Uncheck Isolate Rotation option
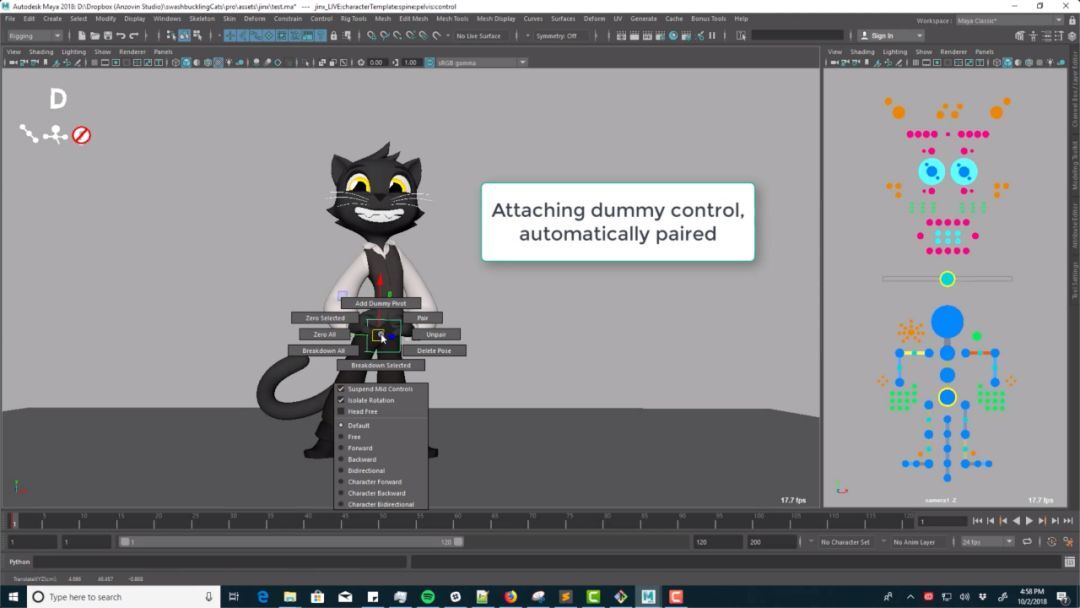Image resolution: width=1080 pixels, height=608 pixels. (x=341, y=400)
